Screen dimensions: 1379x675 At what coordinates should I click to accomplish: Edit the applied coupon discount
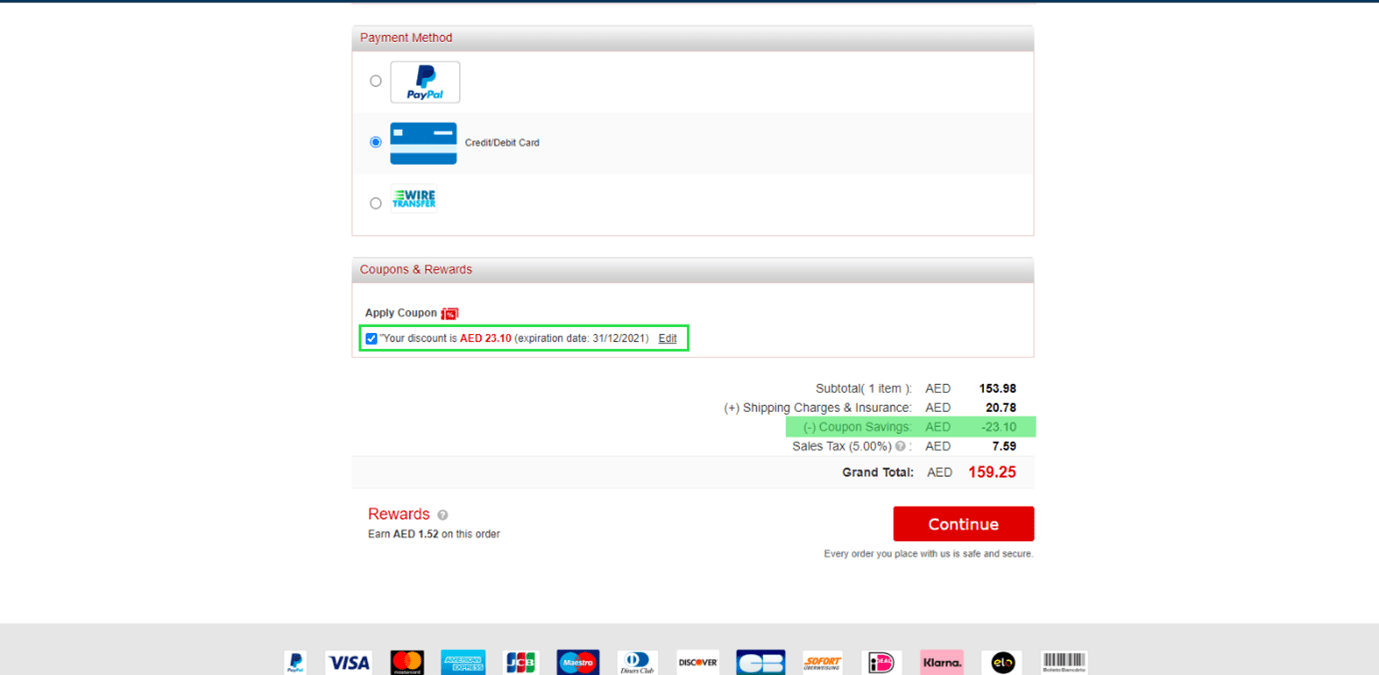click(x=667, y=339)
